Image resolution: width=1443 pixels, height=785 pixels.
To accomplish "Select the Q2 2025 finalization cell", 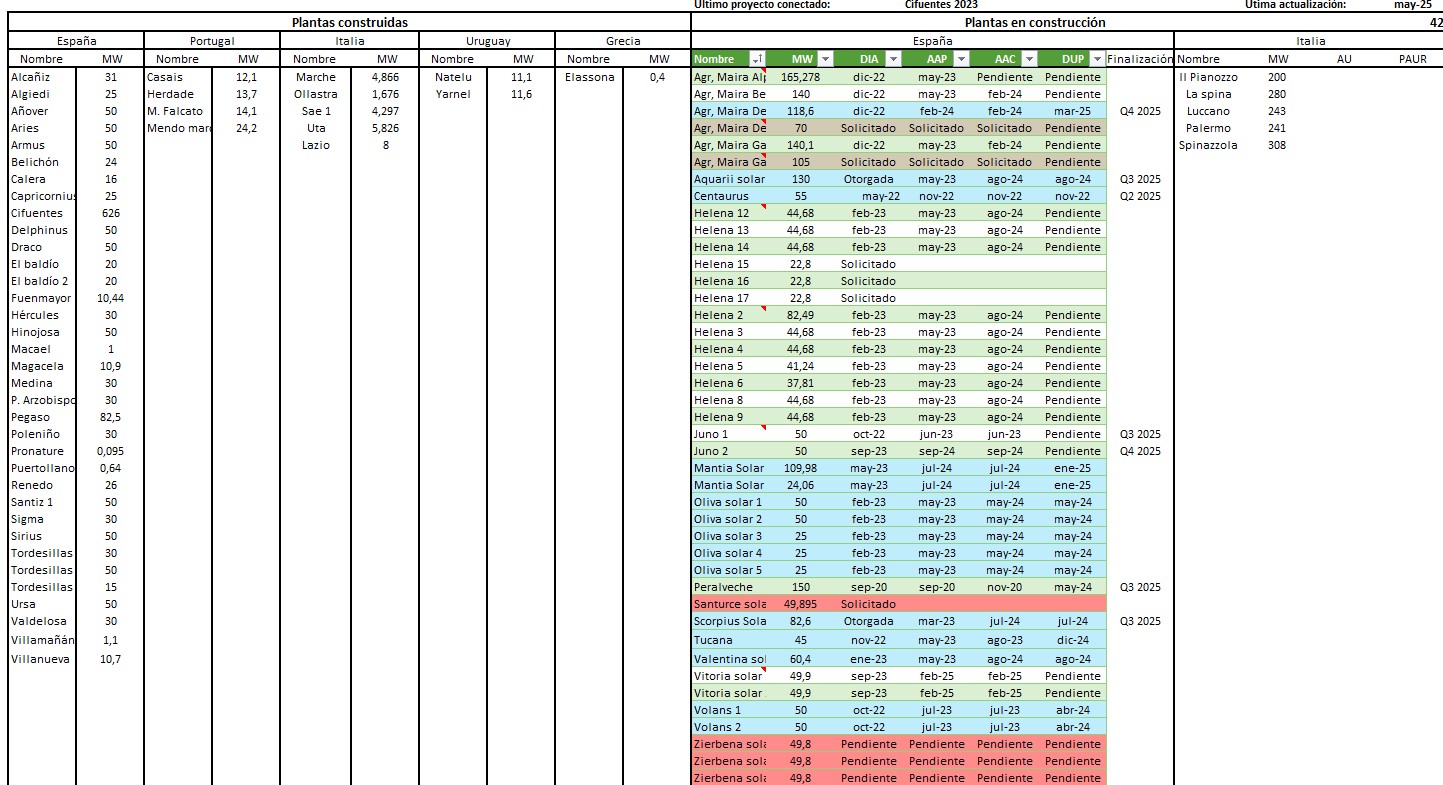I will 1140,196.
